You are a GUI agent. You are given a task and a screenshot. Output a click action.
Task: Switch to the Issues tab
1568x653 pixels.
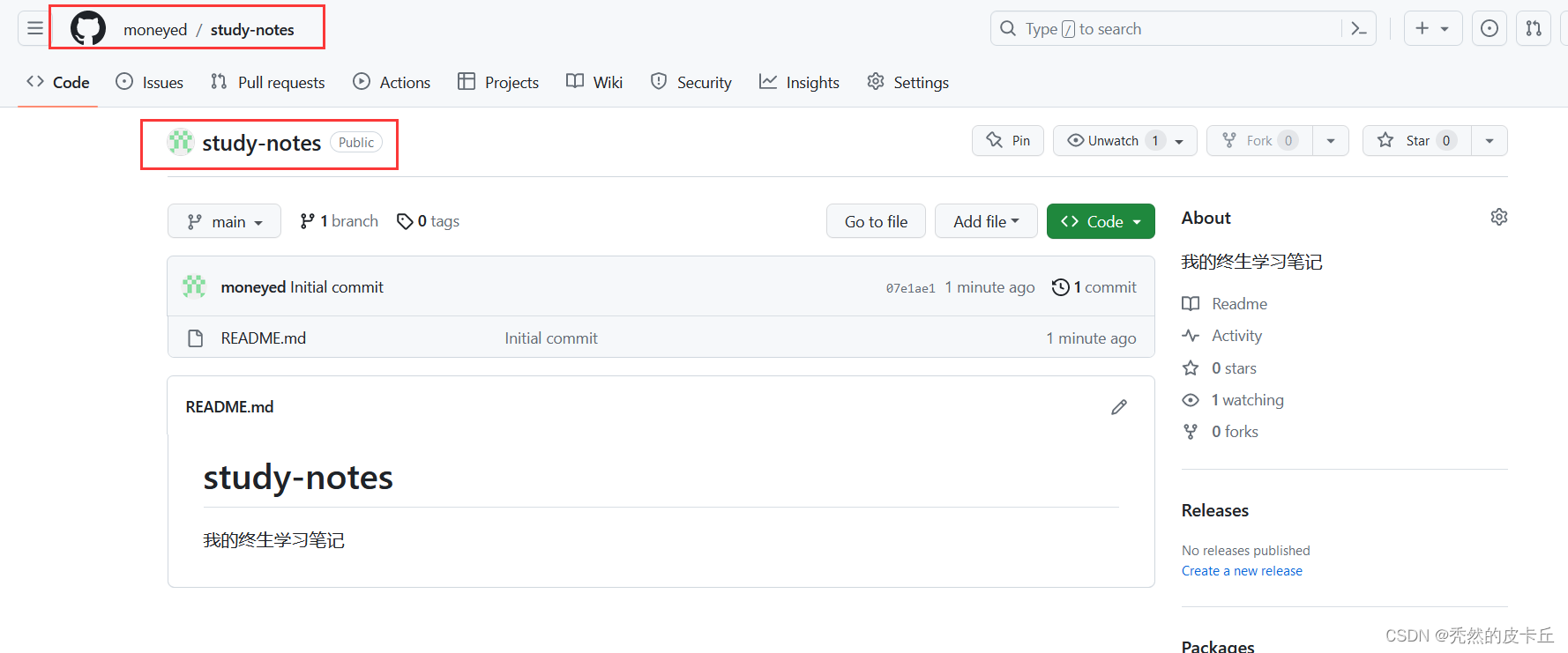pos(150,82)
